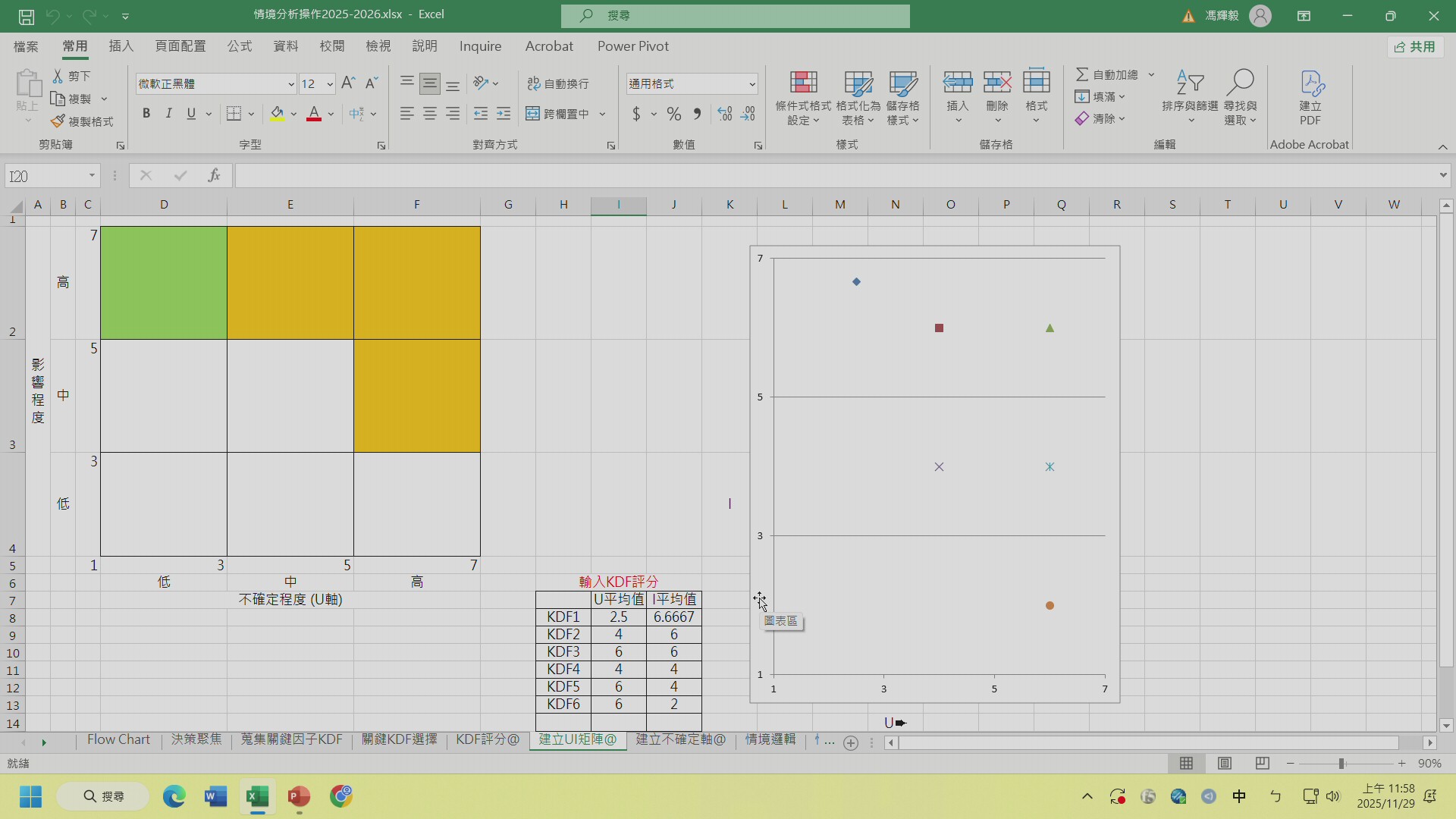Toggle bold formatting
Screen dimensions: 1456x819
point(146,114)
